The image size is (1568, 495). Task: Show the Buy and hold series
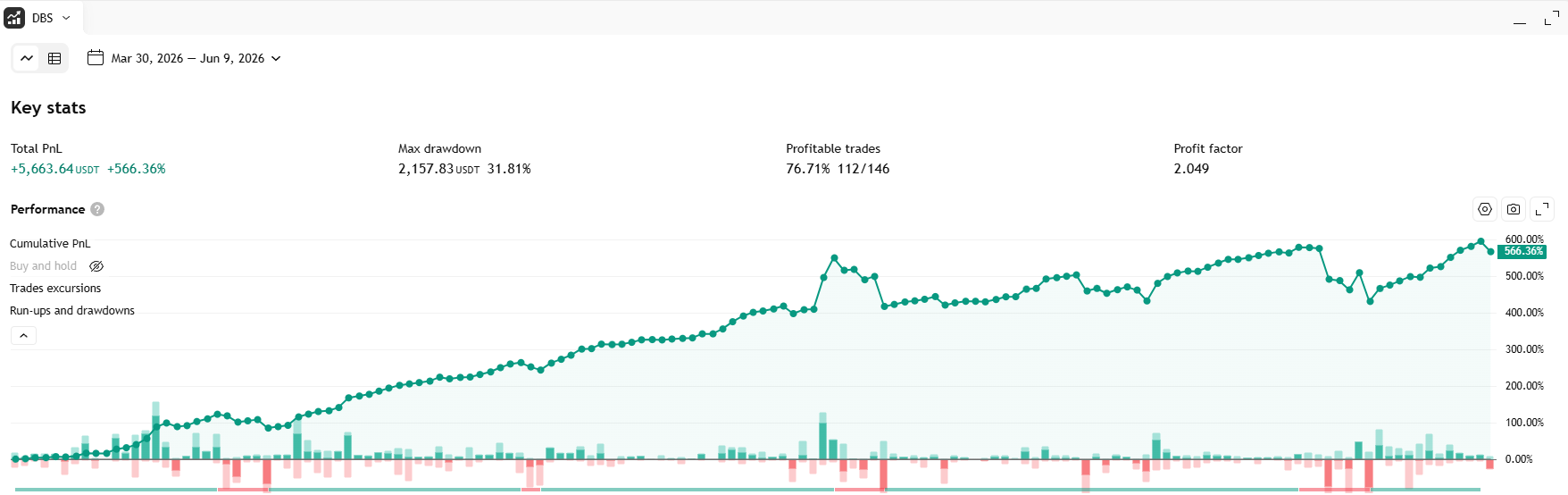point(96,266)
